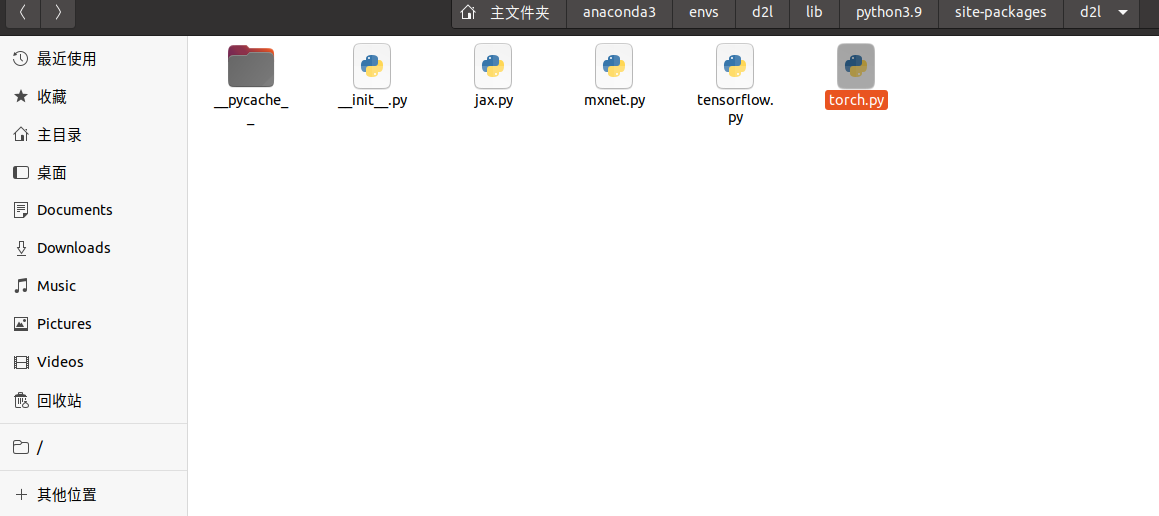Screen dimensions: 1159x516
Task: Click the Pictures sidebar icon
Action: pyautogui.click(x=21, y=324)
